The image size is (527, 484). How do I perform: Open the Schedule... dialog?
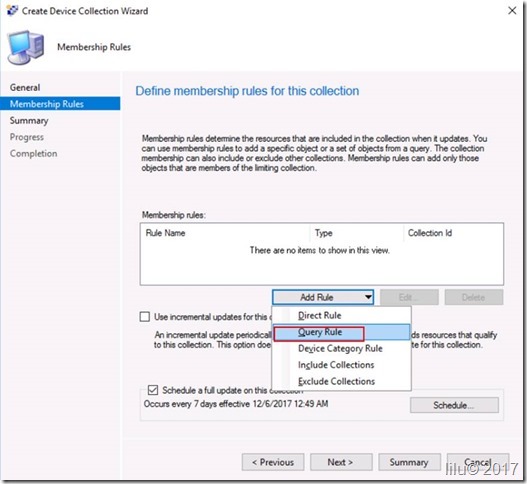pyautogui.click(x=454, y=405)
